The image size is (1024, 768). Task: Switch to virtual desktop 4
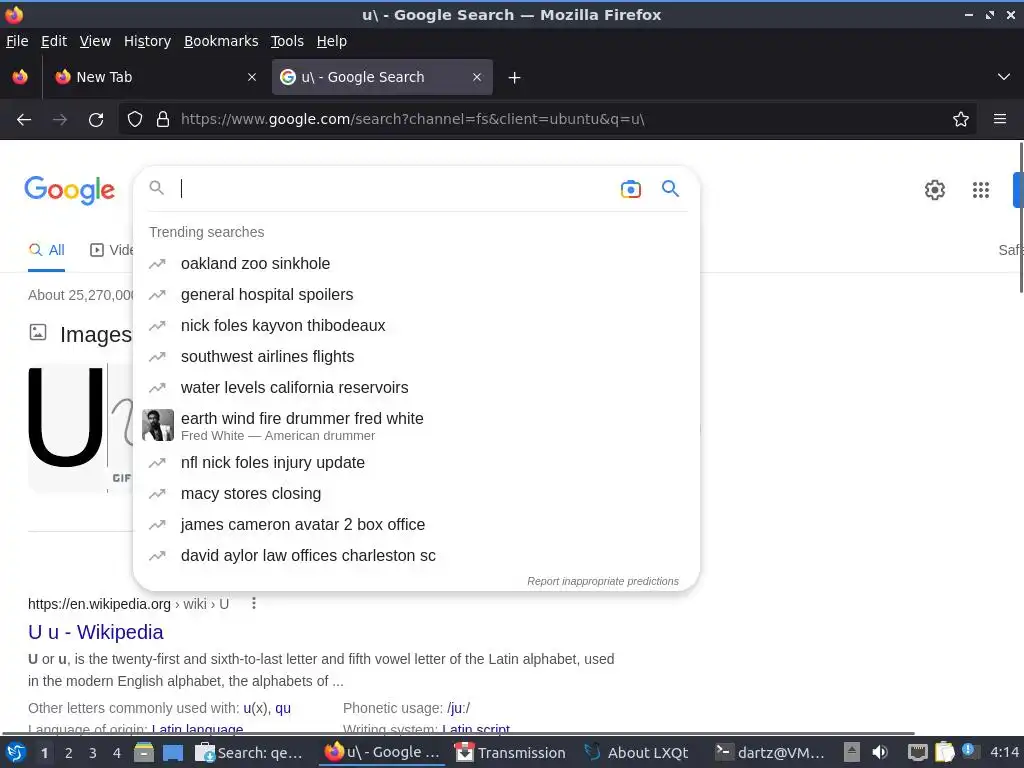click(x=116, y=753)
